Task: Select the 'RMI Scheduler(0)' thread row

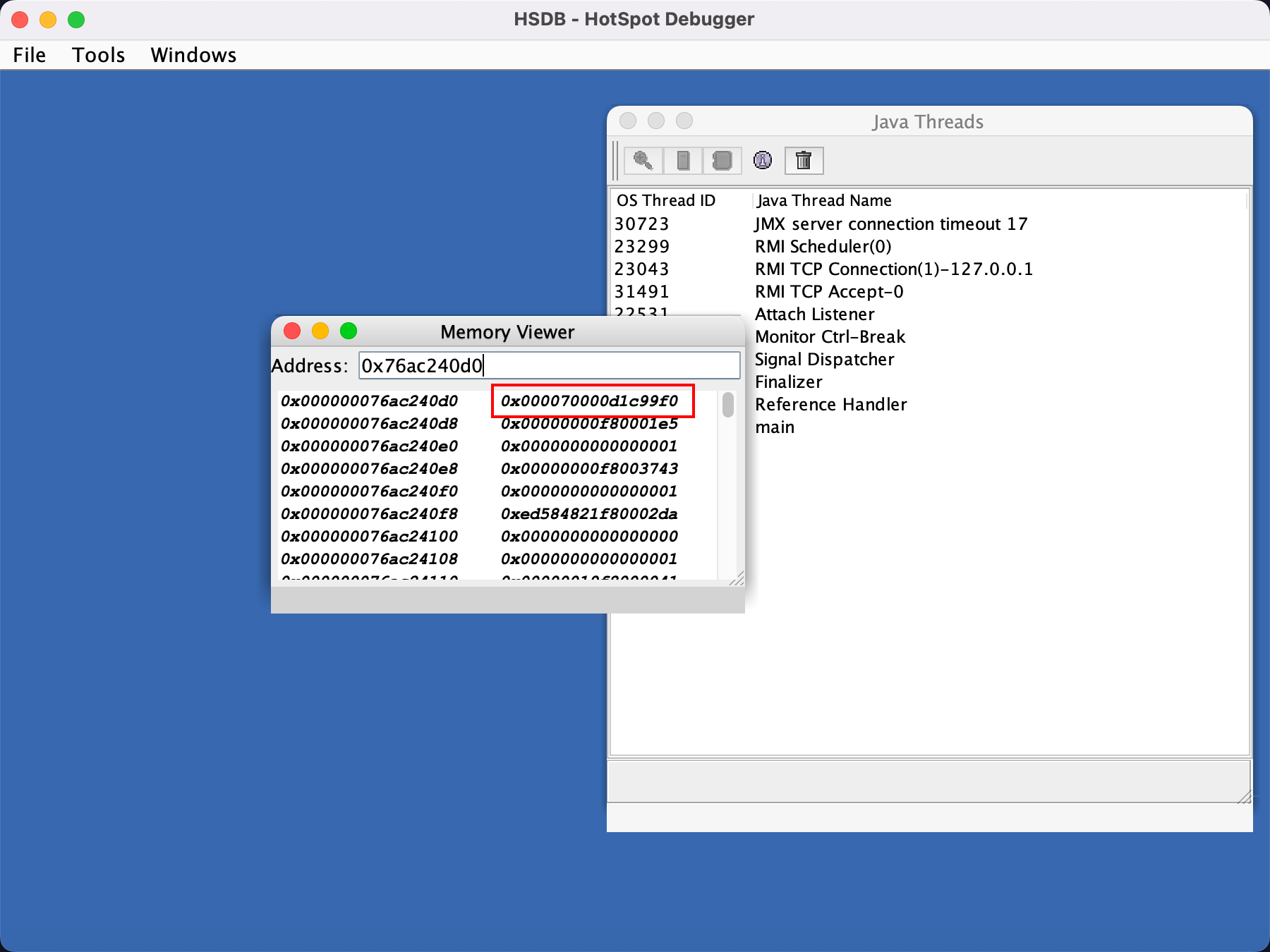Action: pos(823,246)
